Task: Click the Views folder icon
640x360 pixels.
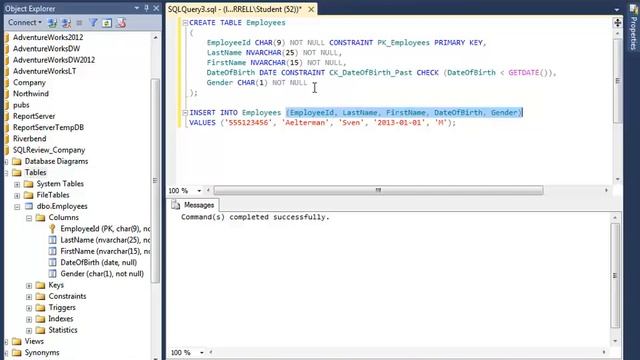Action: tap(17, 341)
